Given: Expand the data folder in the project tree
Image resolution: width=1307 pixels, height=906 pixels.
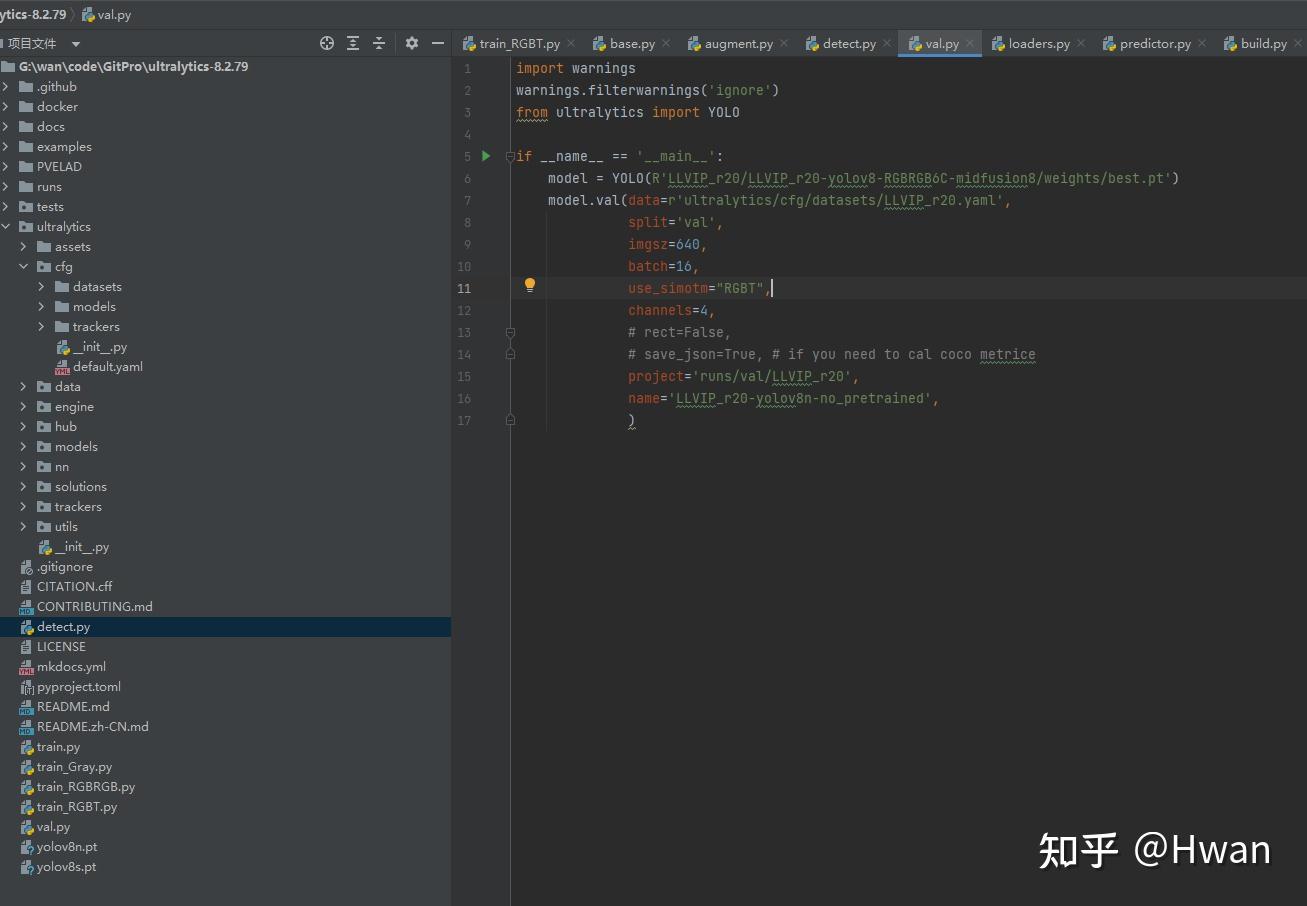Looking at the screenshot, I should 23,386.
